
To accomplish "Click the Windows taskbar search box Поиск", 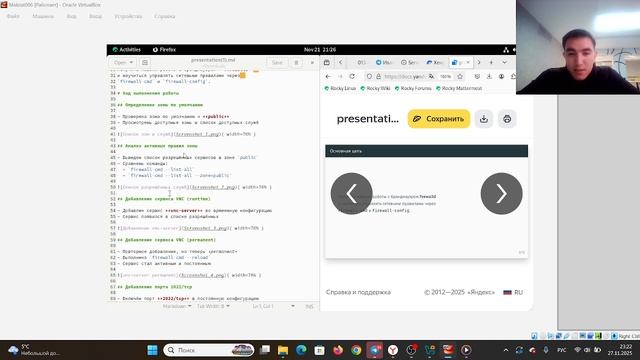I will click(209, 350).
